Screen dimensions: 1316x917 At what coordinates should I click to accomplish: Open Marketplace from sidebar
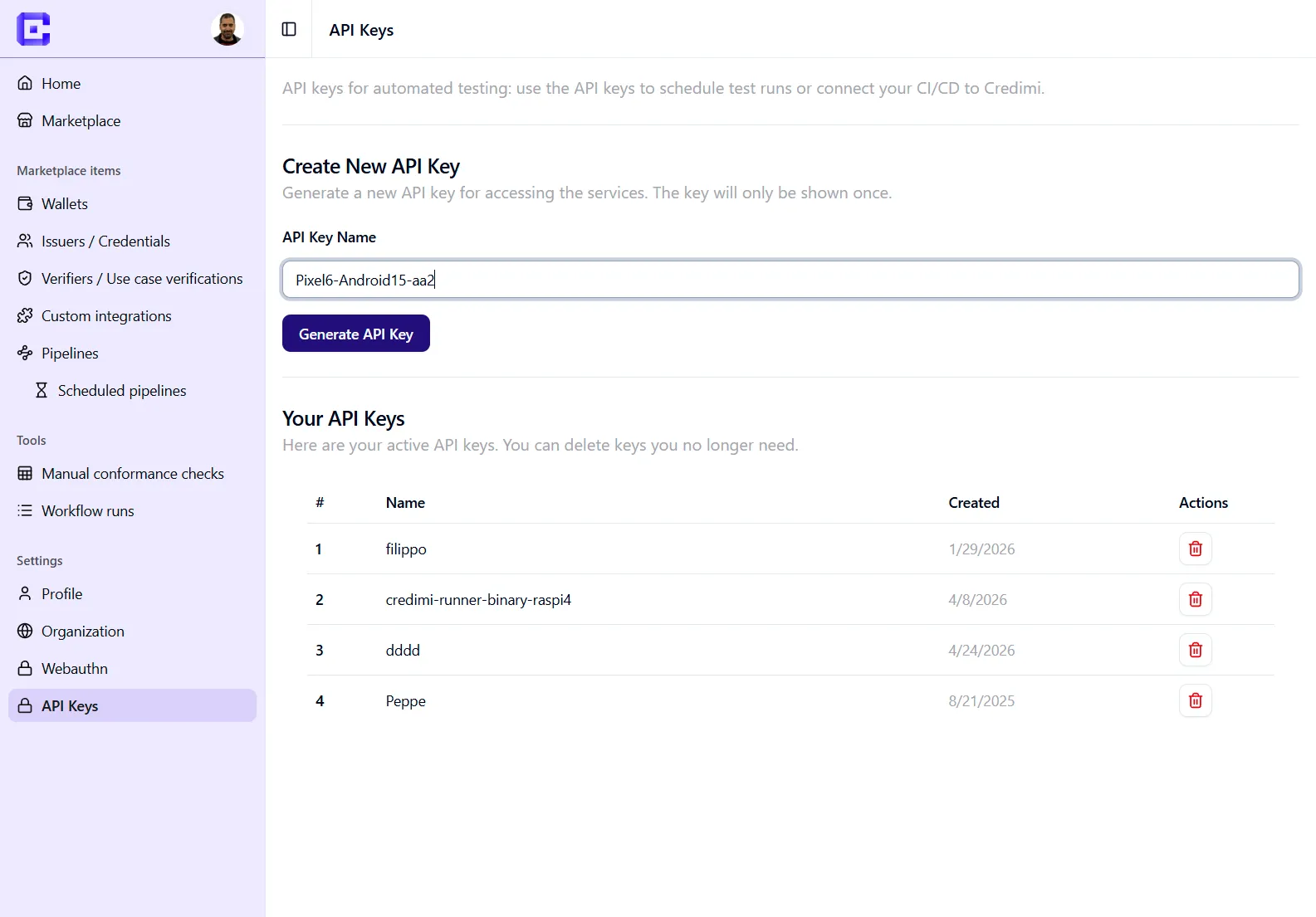132,120
